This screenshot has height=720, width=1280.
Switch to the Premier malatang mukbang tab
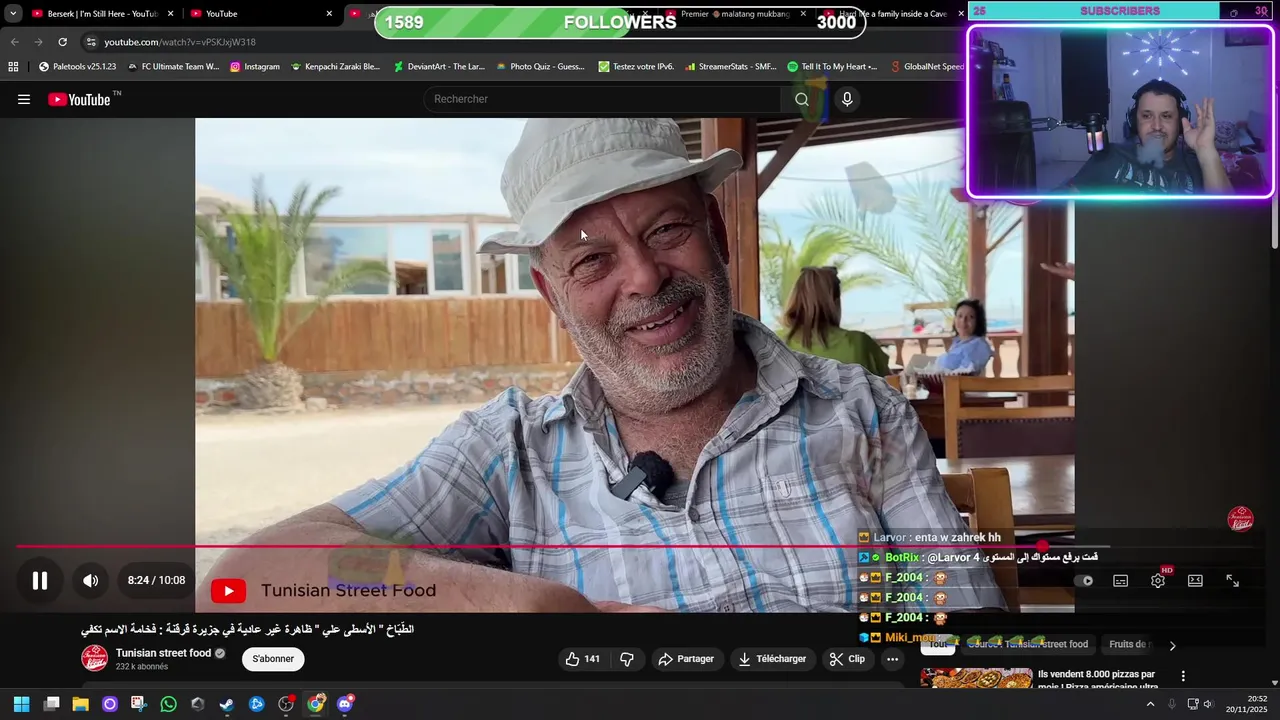736,14
